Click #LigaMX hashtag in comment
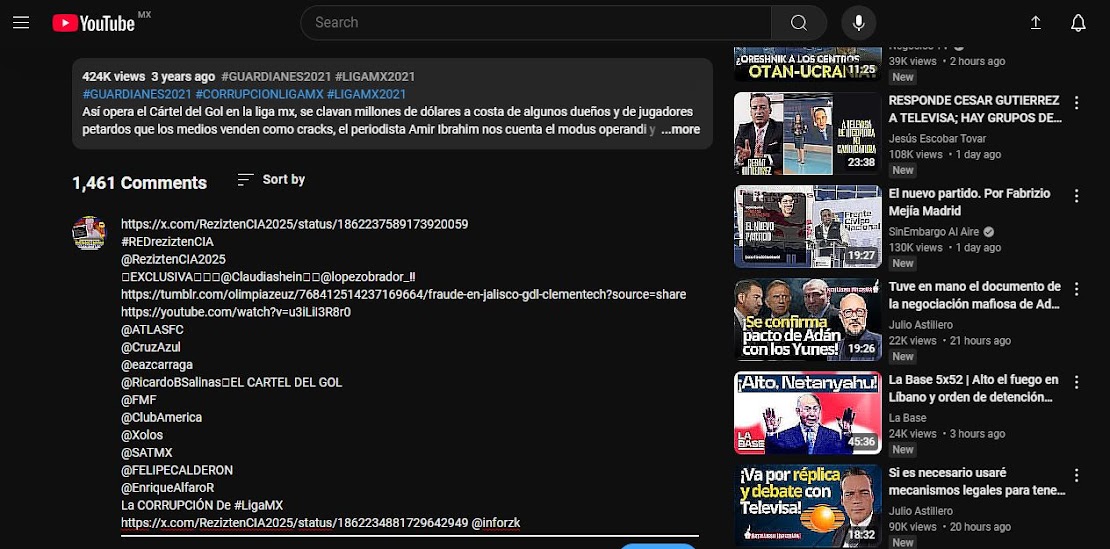The image size is (1110, 549). [260, 505]
